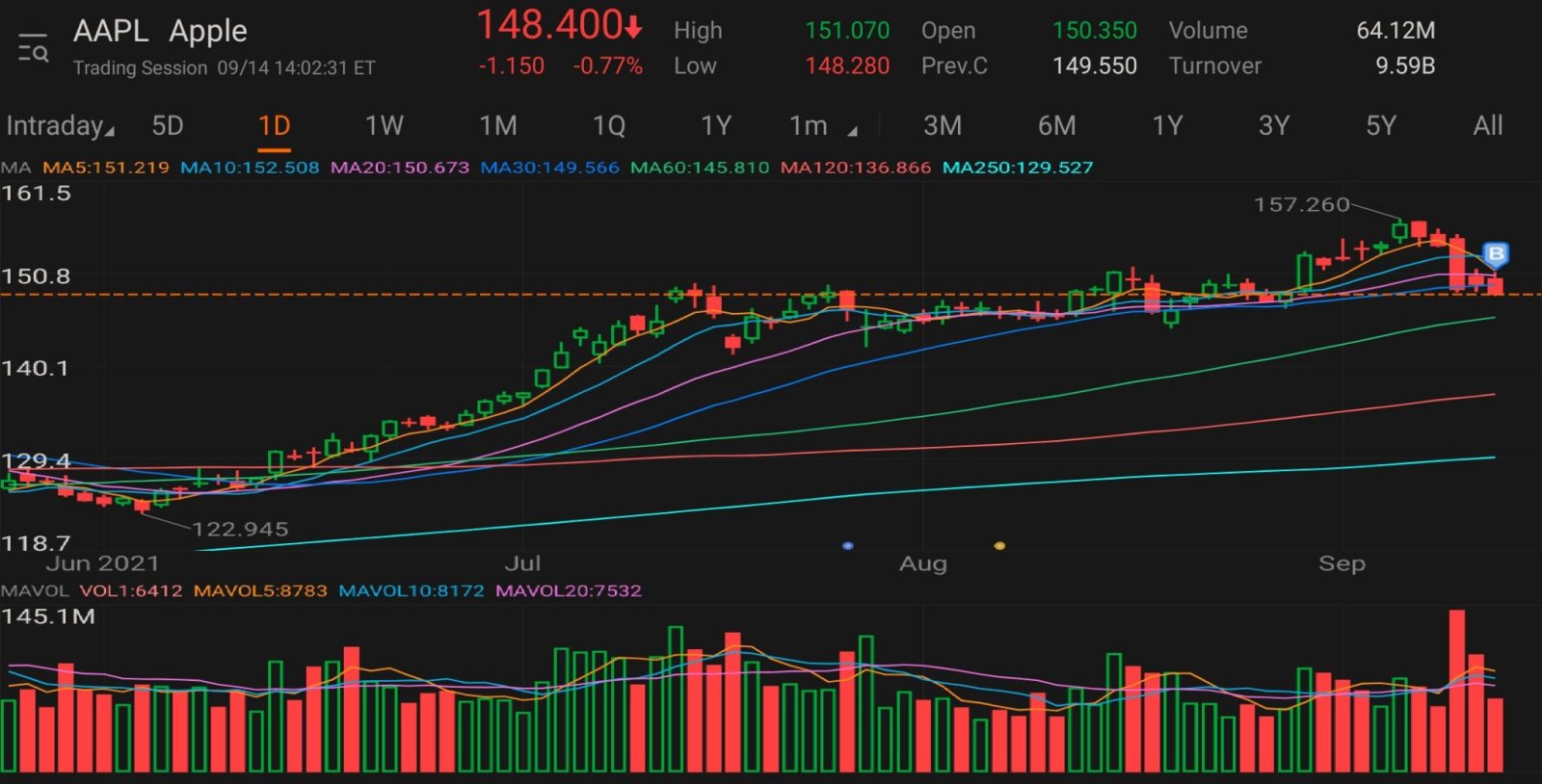The height and width of the screenshot is (784, 1542).
Task: Select the 1D chart tab
Action: coord(274,126)
